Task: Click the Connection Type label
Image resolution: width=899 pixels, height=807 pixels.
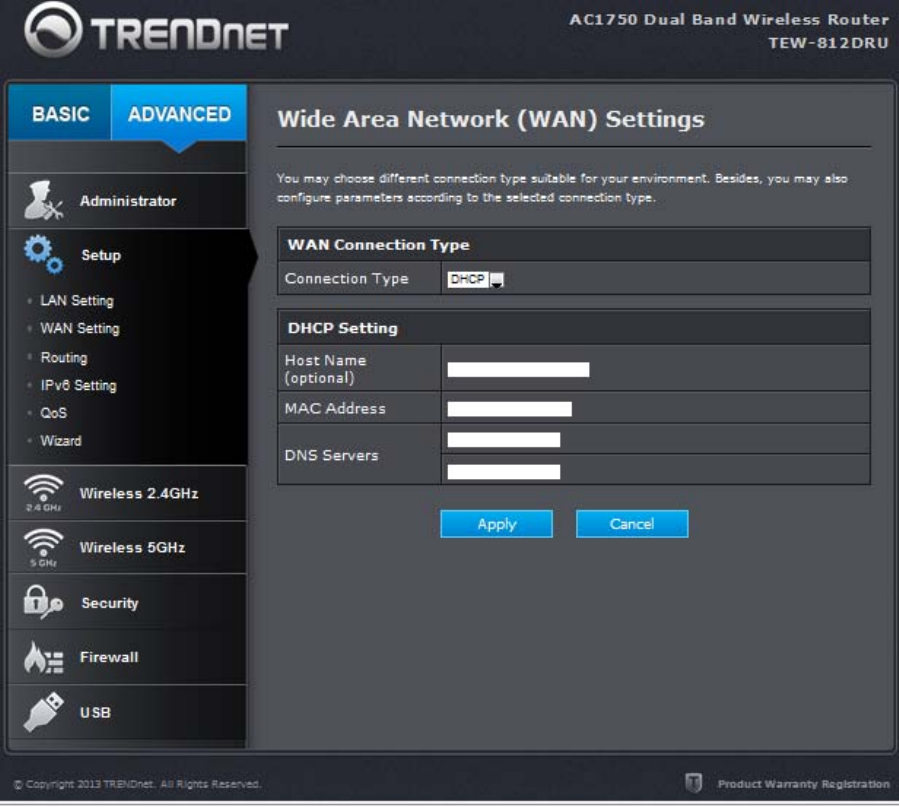Action: pos(346,279)
